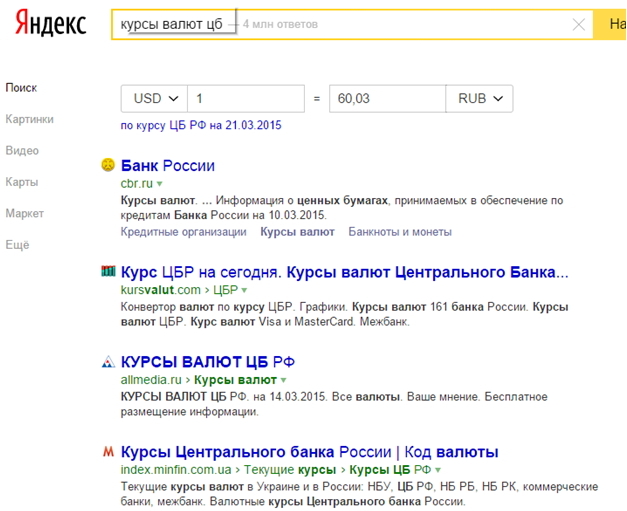Click snippet text 'кредитам Банка России на 10.03.2015'
This screenshot has height=511, width=627.
click(224, 215)
